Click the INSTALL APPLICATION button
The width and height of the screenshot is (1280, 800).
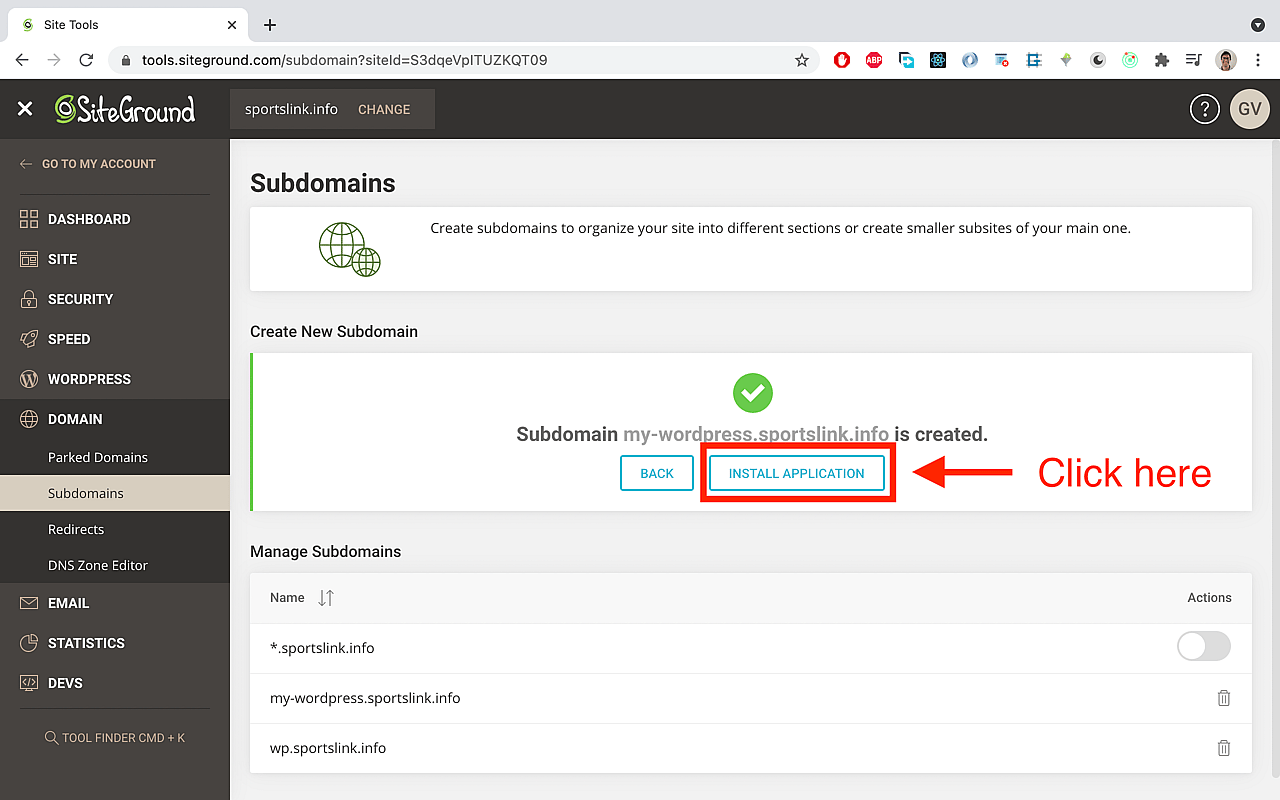click(x=797, y=472)
